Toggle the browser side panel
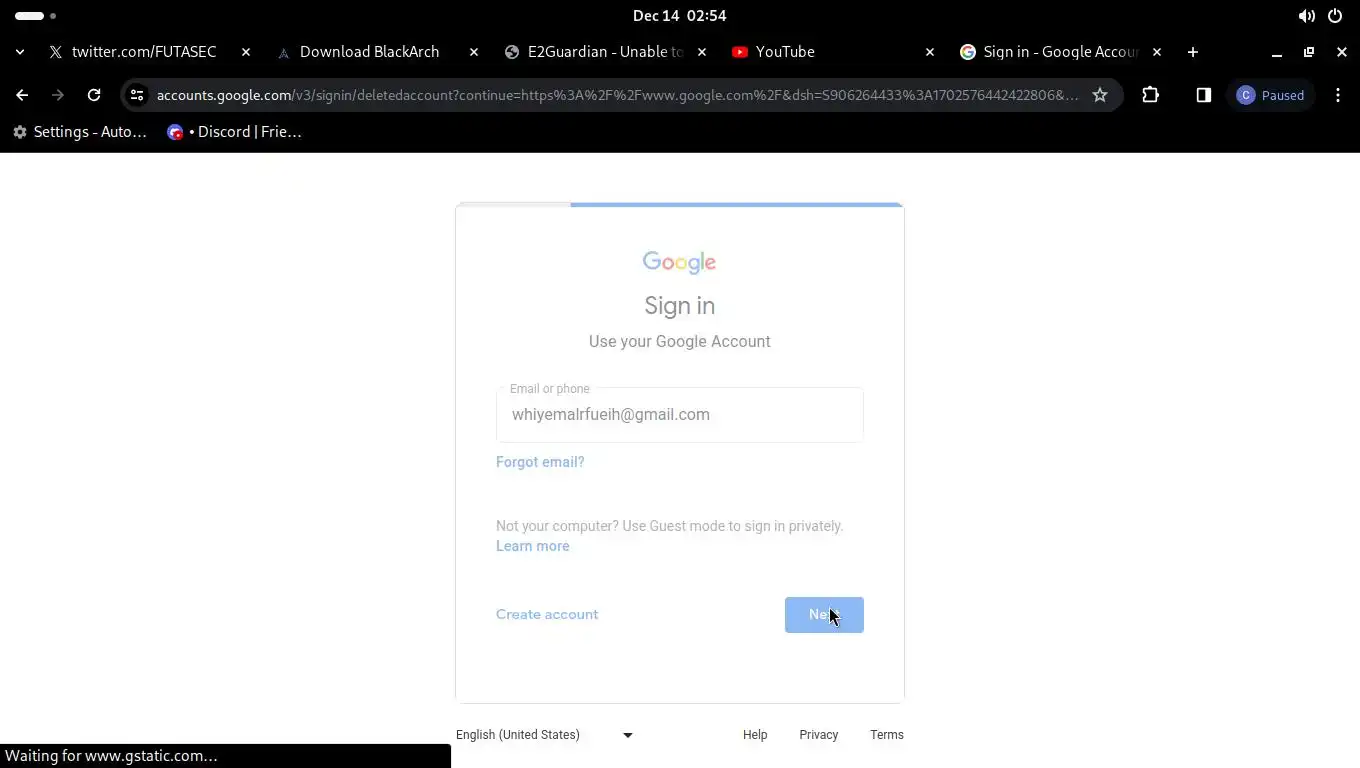The image size is (1360, 768). pyautogui.click(x=1203, y=95)
